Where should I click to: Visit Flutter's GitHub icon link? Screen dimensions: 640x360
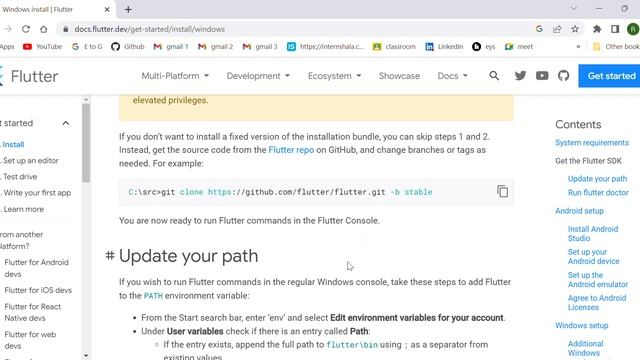click(564, 76)
